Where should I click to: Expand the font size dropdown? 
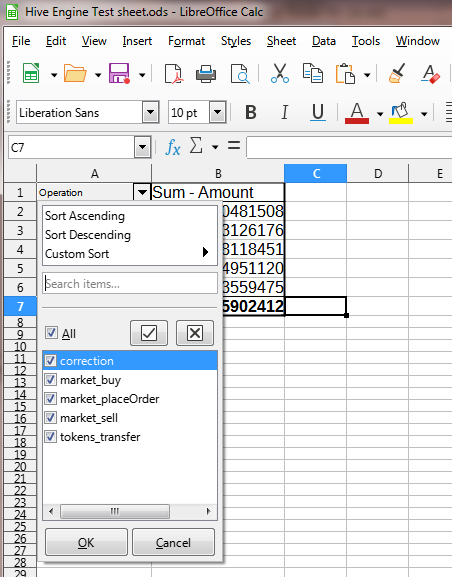218,112
